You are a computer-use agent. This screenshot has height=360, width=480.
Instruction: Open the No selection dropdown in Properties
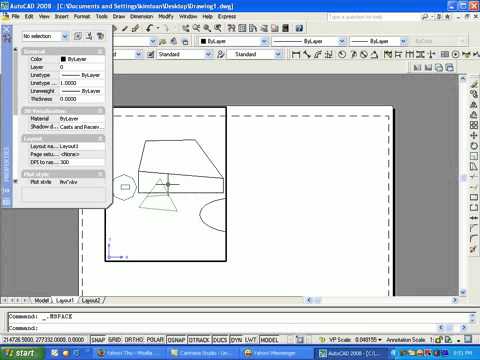tap(65, 36)
